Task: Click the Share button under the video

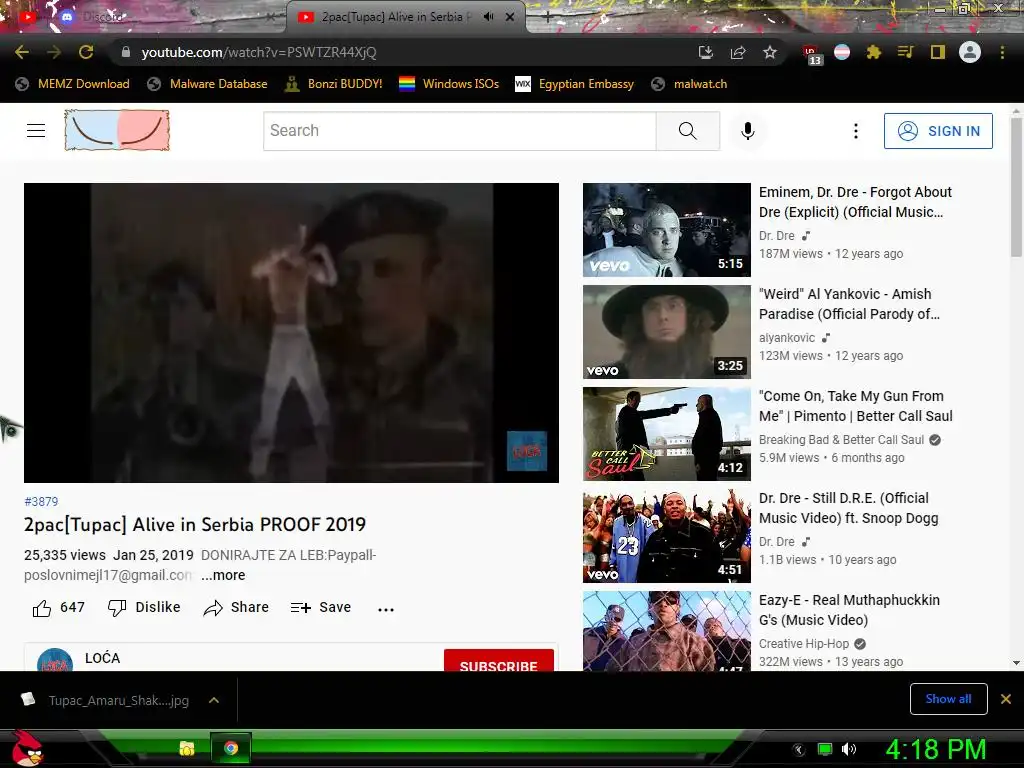Action: [236, 608]
